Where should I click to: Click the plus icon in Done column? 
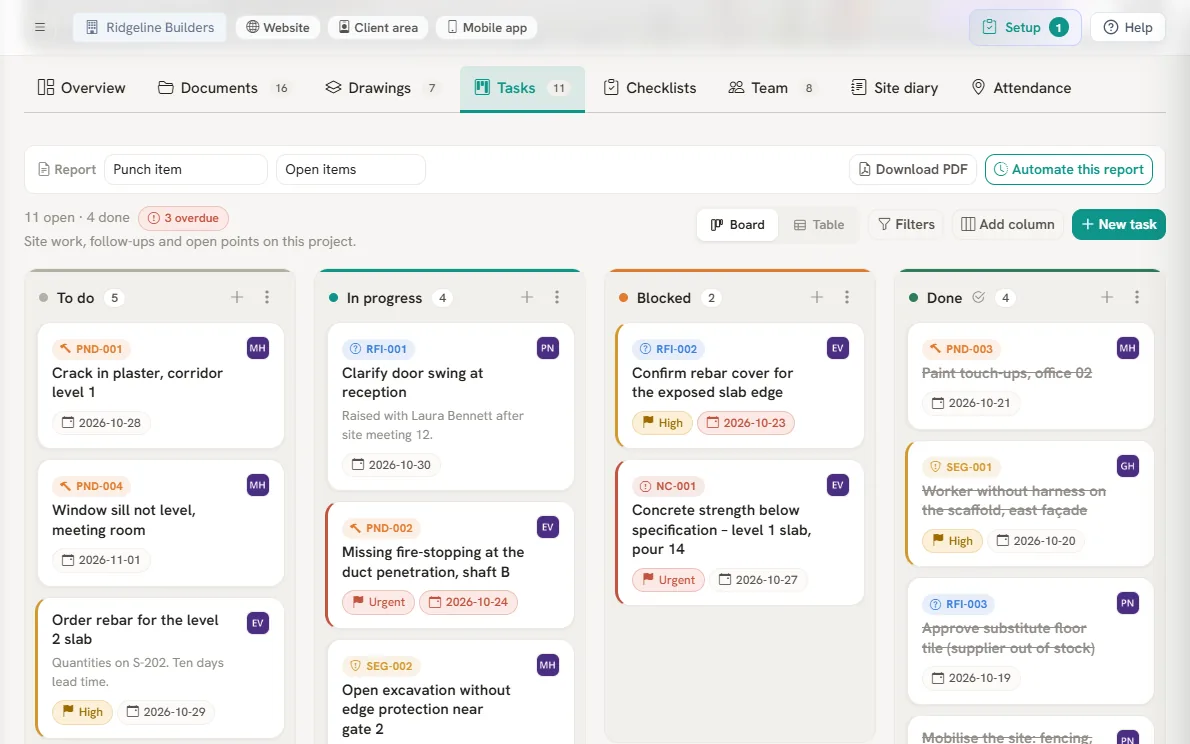coord(1107,297)
